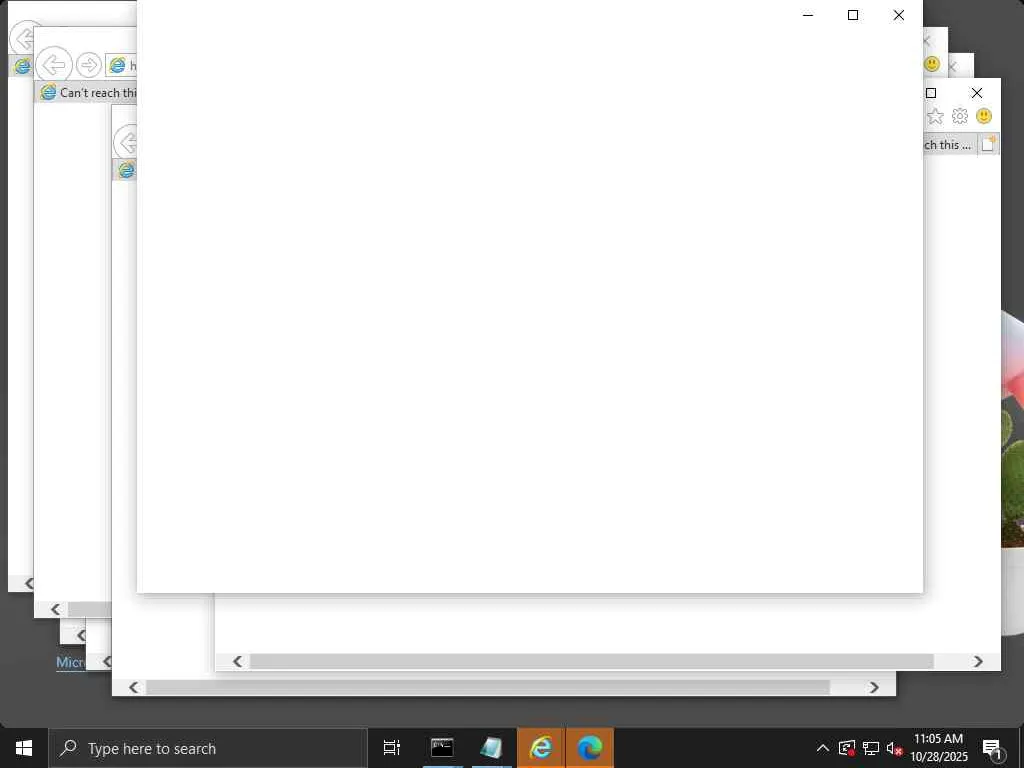Click right scroll arrow of the bottommost scrollbar
Viewport: 1024px width, 768px height.
click(x=874, y=687)
